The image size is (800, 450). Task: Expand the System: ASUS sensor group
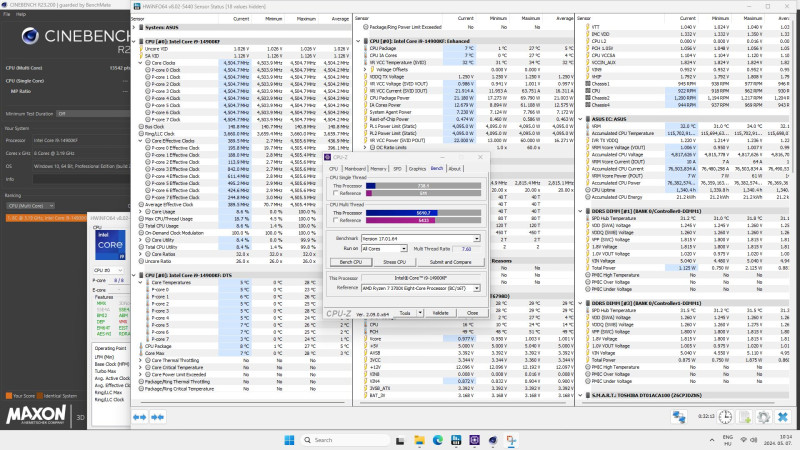(x=134, y=28)
